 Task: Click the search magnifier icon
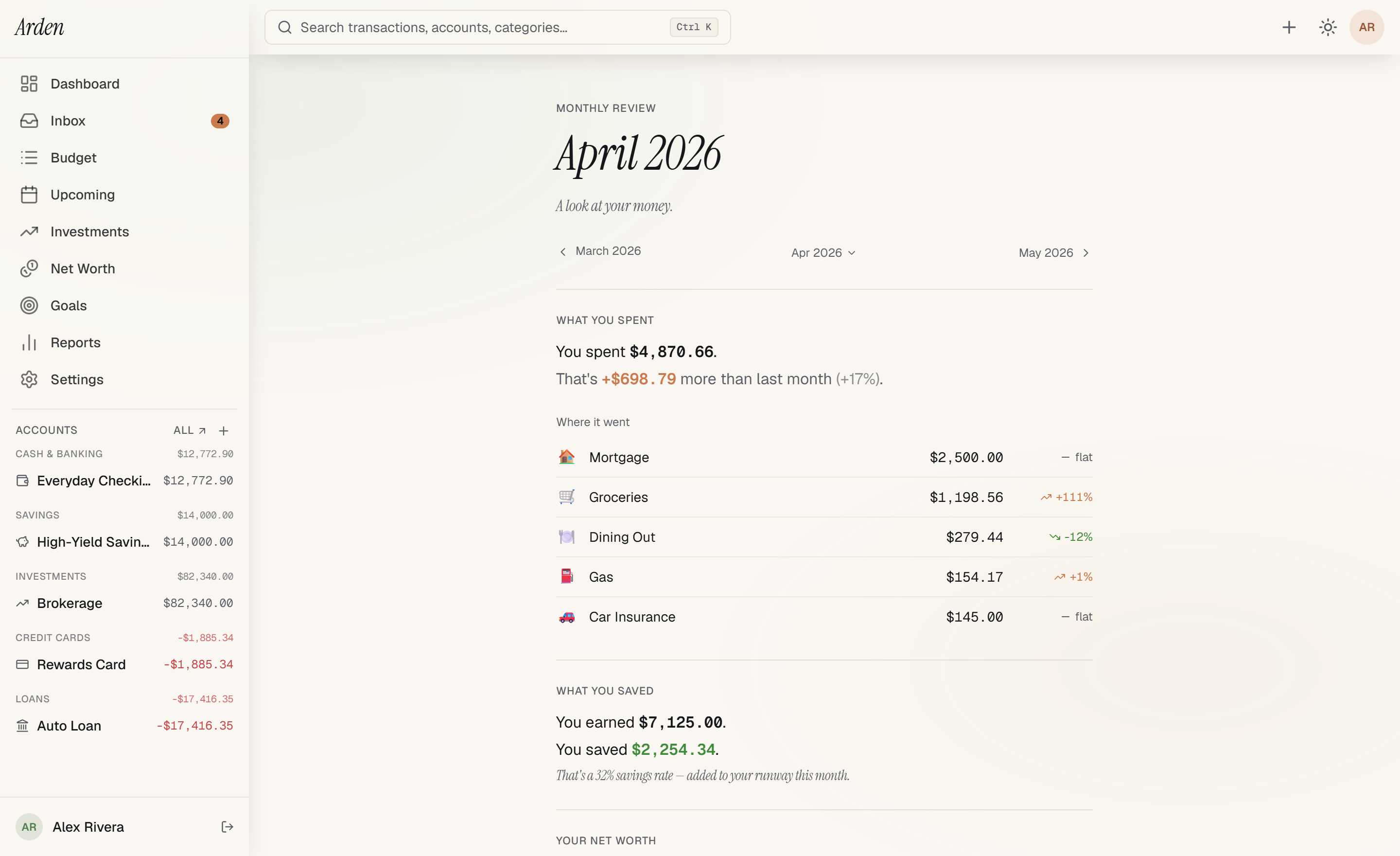coord(285,27)
